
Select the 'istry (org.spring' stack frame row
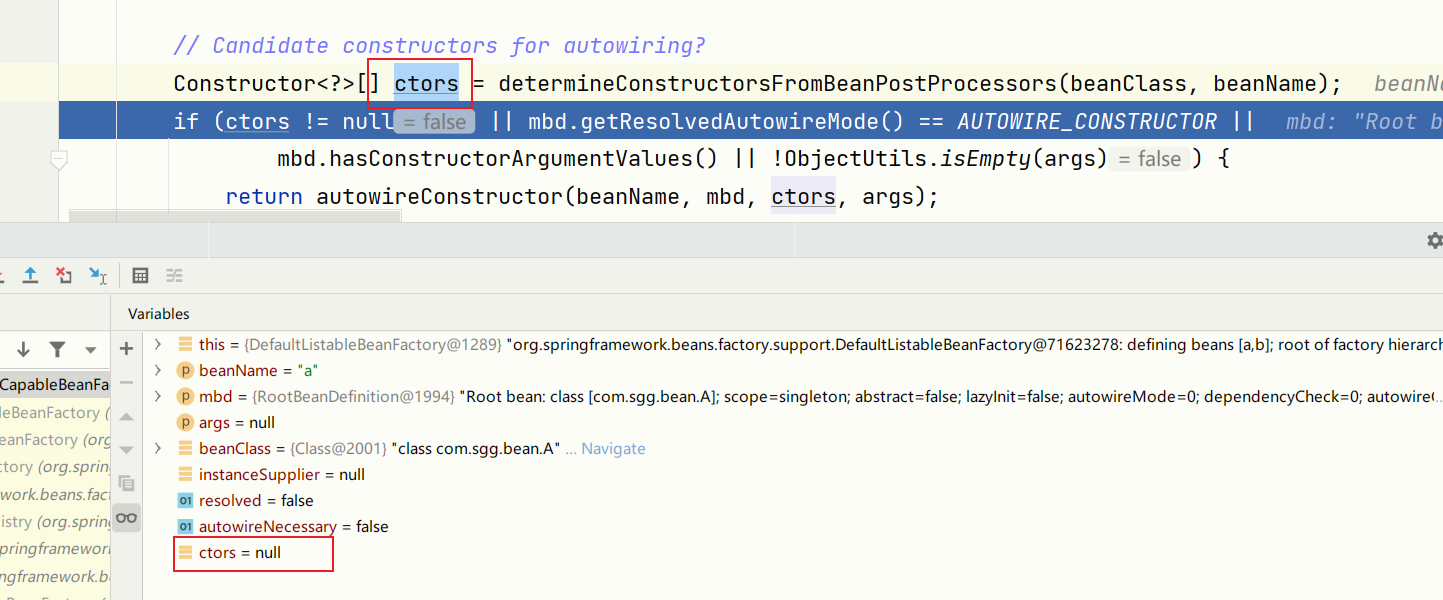55,521
